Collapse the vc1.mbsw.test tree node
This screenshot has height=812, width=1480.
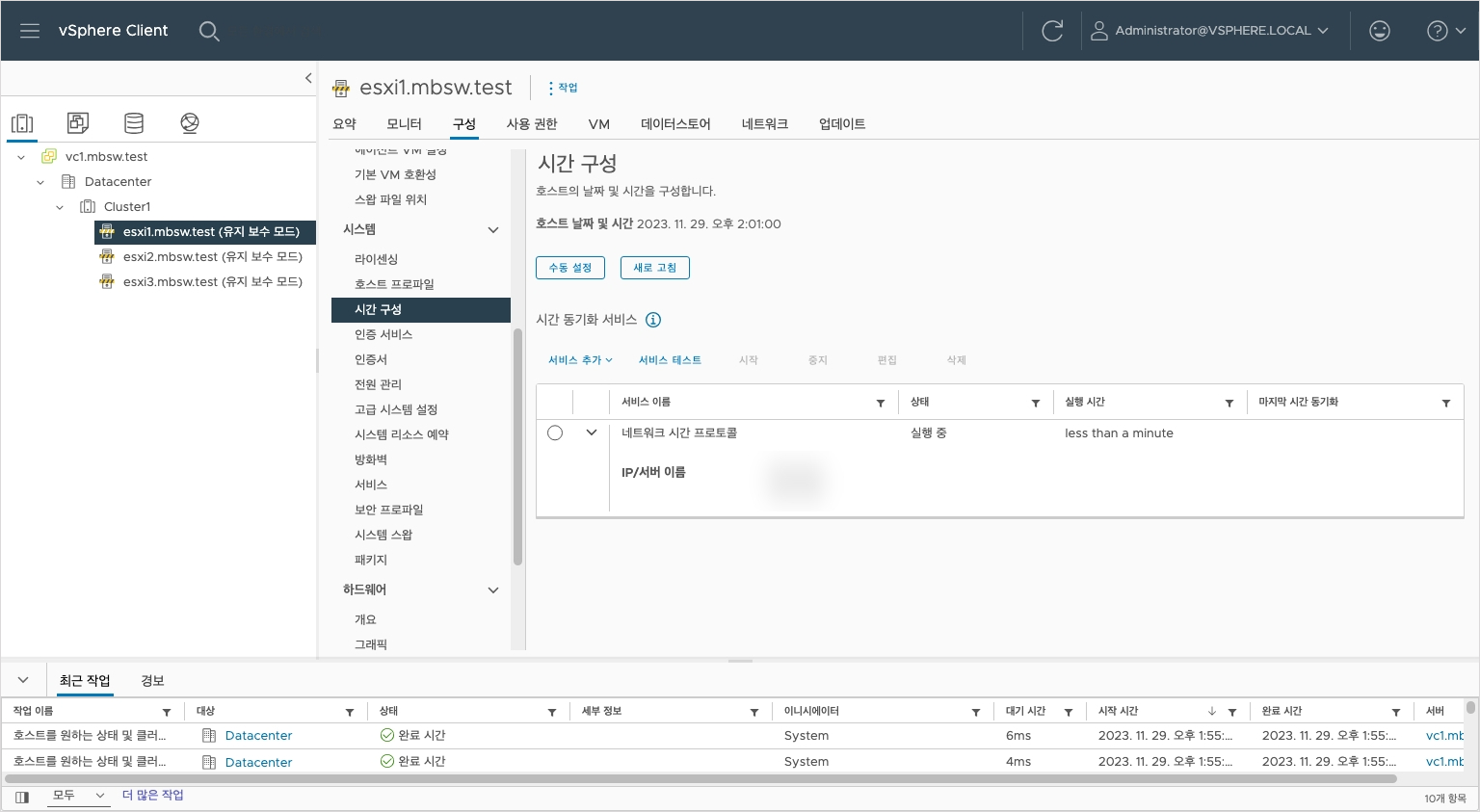click(x=21, y=157)
